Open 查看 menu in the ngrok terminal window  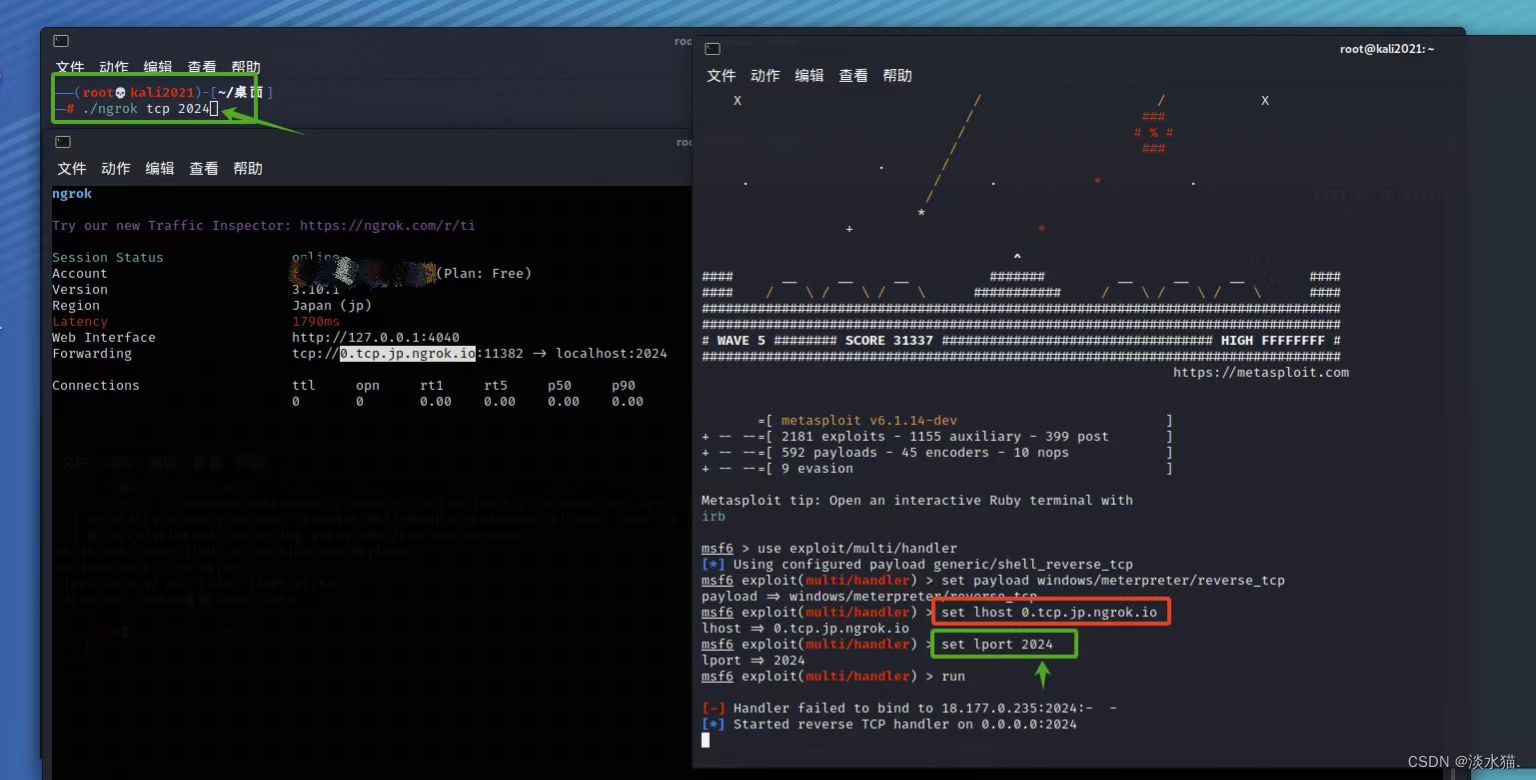point(204,168)
